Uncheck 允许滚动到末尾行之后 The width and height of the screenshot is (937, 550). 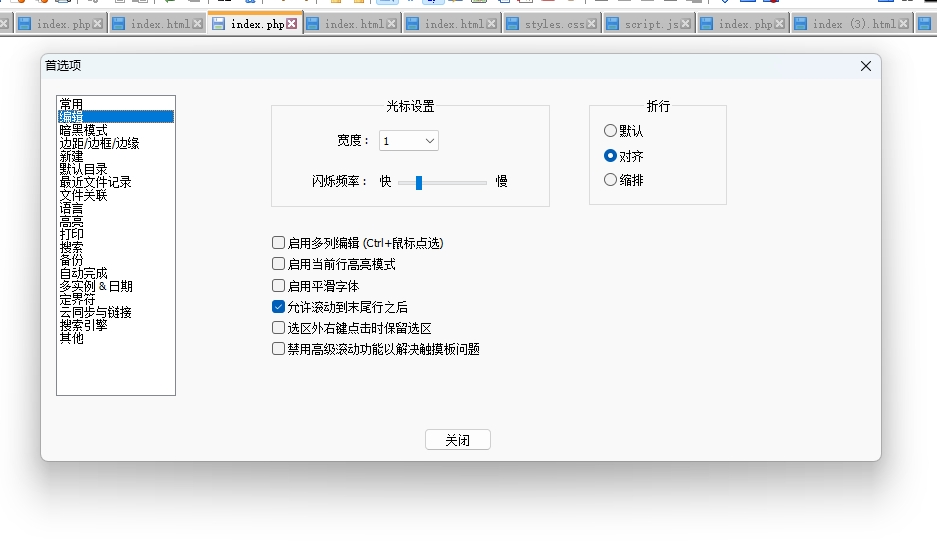tap(279, 307)
